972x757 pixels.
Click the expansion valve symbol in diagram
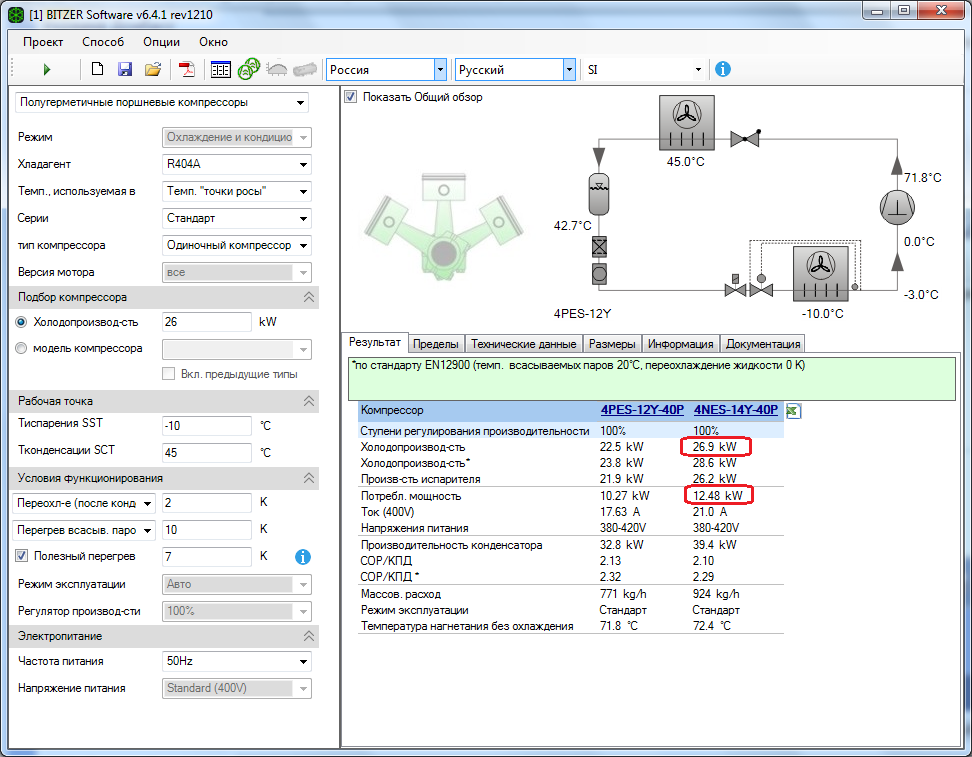(x=761, y=287)
